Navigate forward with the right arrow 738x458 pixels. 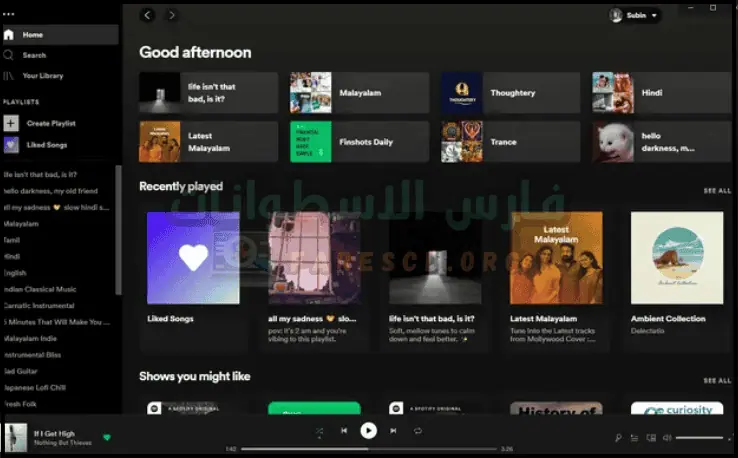[x=172, y=15]
